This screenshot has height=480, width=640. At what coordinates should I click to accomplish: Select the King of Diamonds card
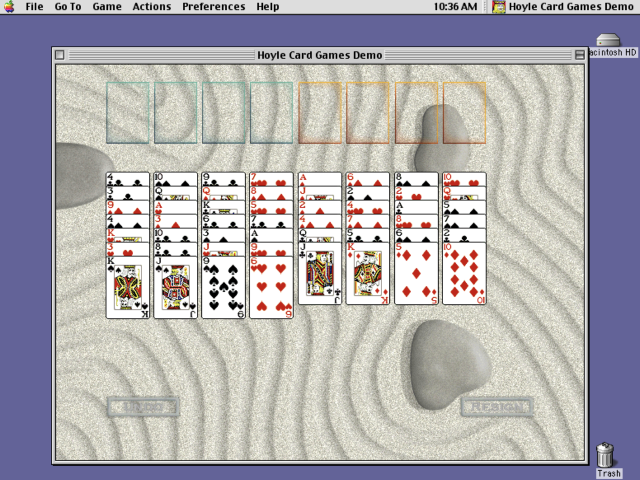click(368, 273)
